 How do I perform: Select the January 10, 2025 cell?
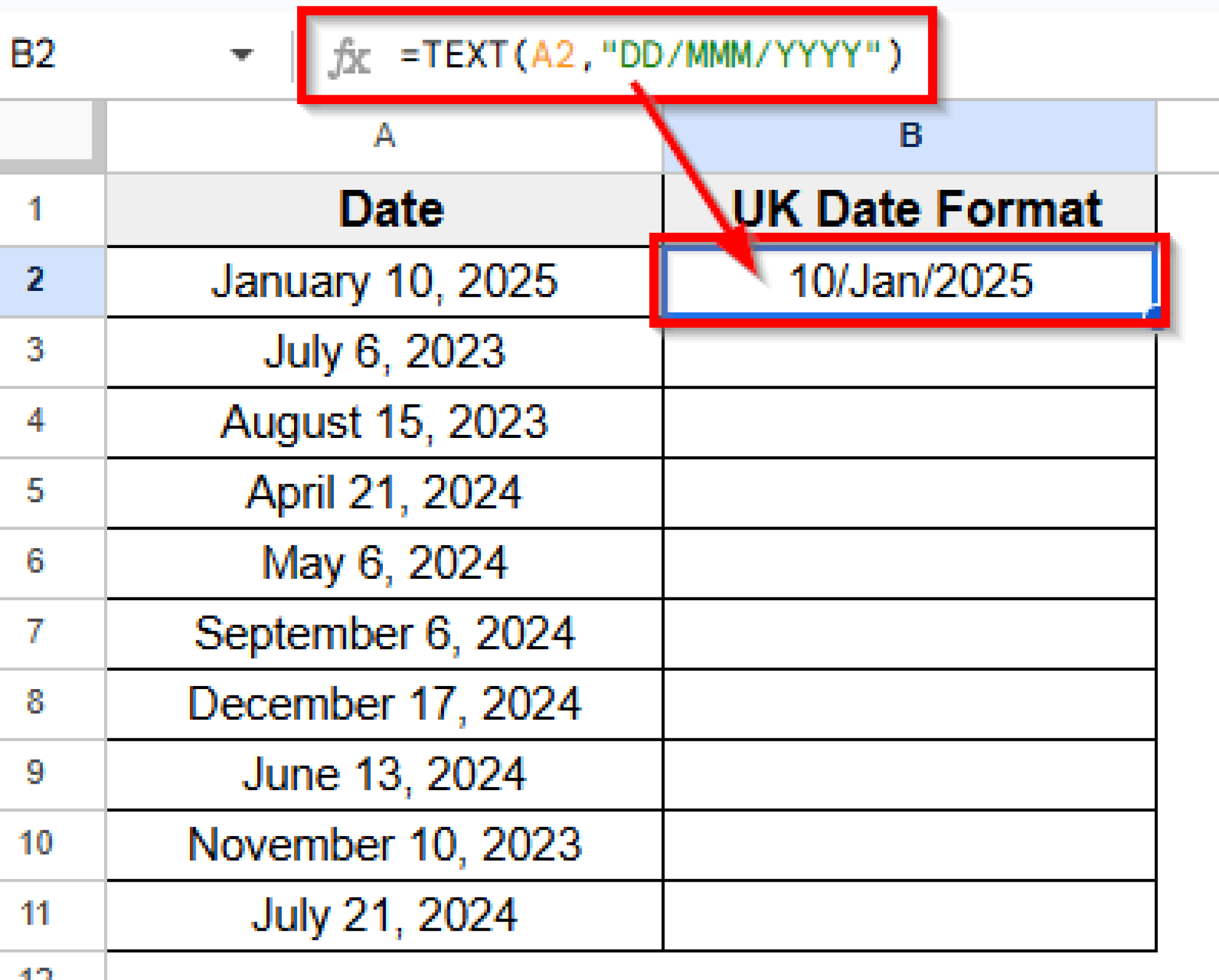pyautogui.click(x=384, y=281)
